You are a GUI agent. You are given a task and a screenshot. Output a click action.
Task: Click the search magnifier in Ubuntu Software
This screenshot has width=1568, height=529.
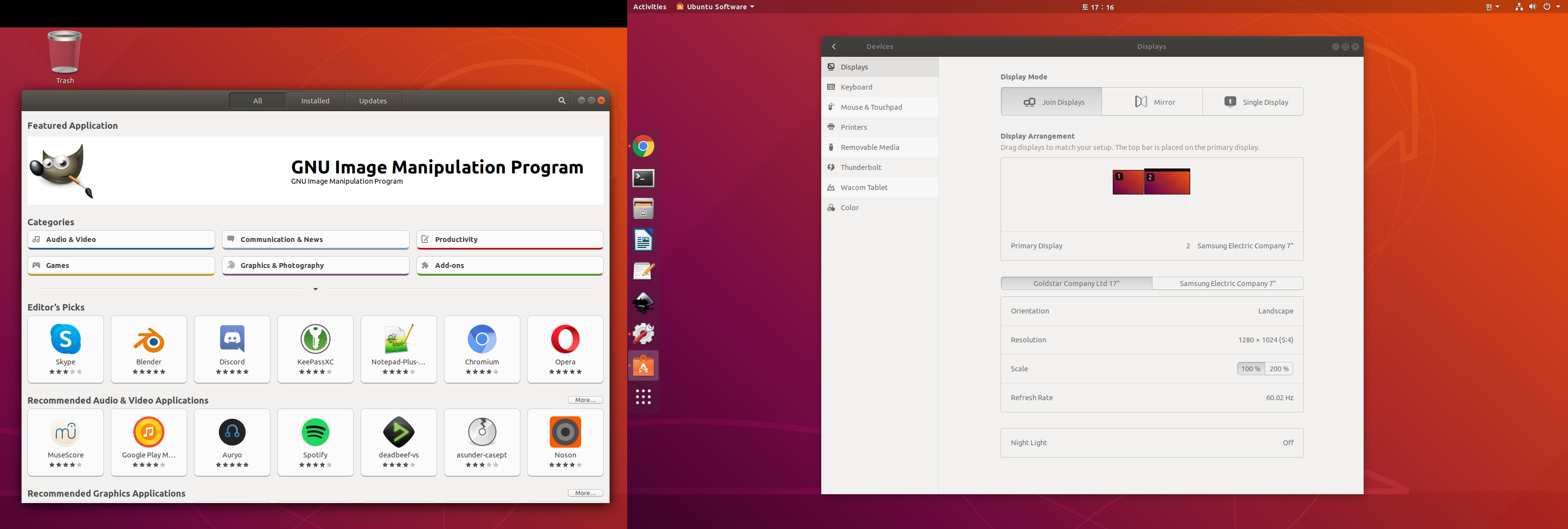click(561, 100)
